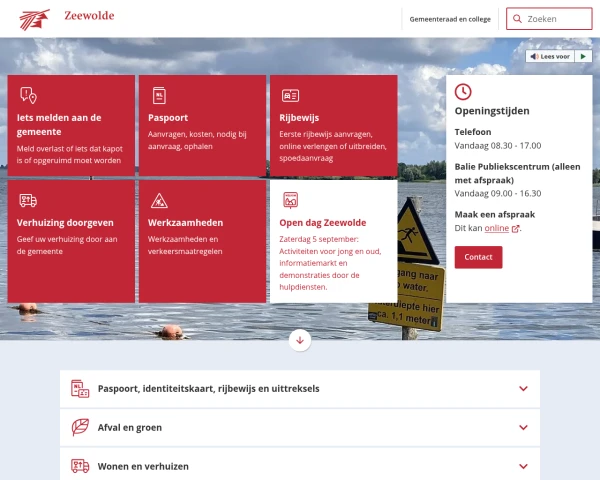Image resolution: width=600 pixels, height=480 pixels.
Task: Click the Openingstijden heading
Action: (x=492, y=111)
